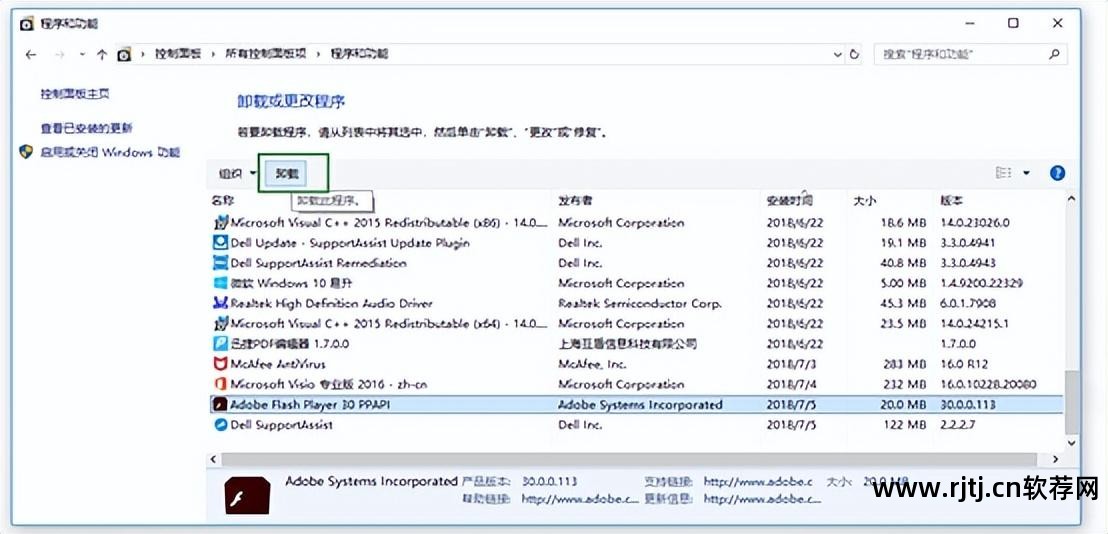Open the 帮助链接 adobe URL
Screen dimensions: 1108x534
pos(579,499)
